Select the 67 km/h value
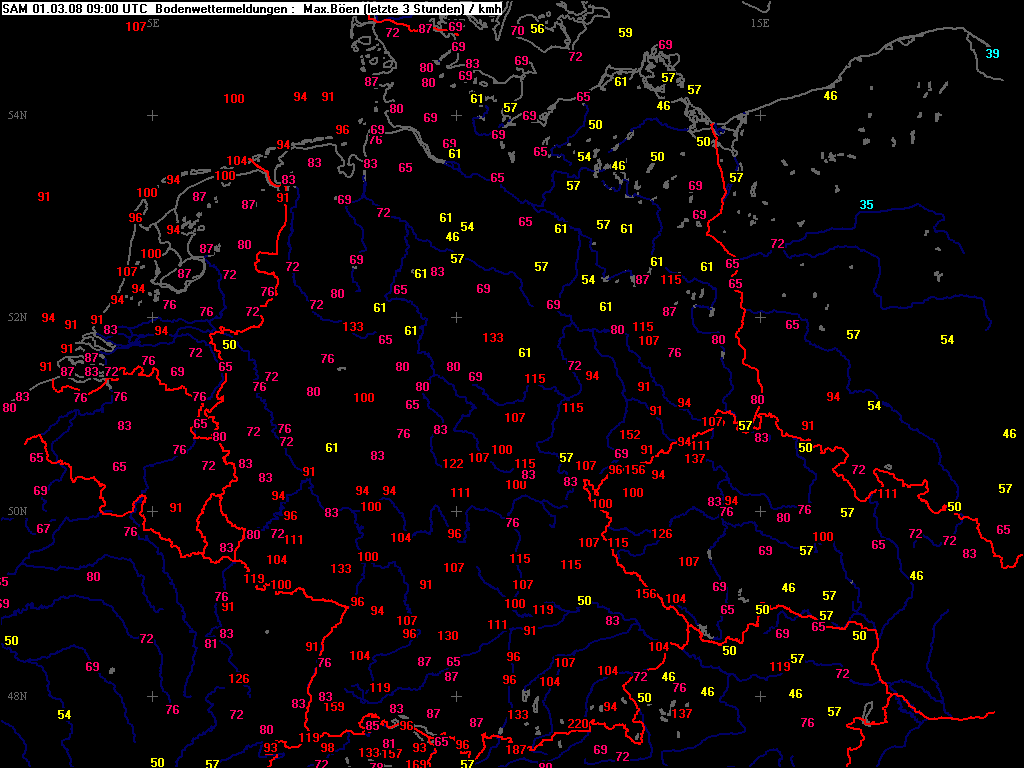The image size is (1024, 768). pyautogui.click(x=43, y=529)
